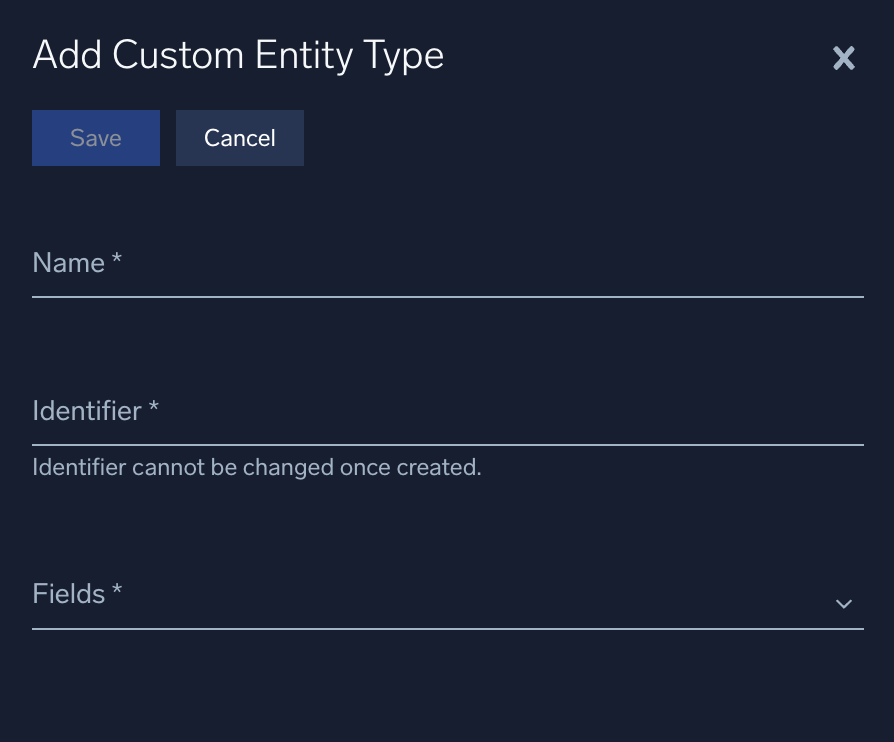
Task: Click Save to create the entity type
Action: [95, 137]
